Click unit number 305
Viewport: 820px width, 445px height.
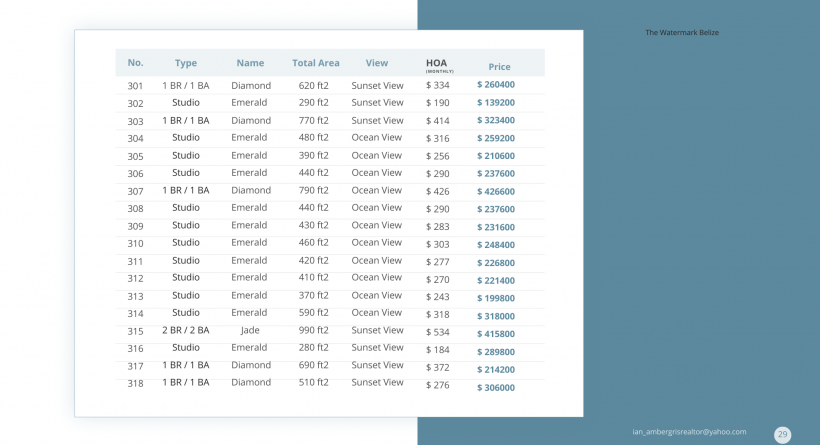(135, 156)
